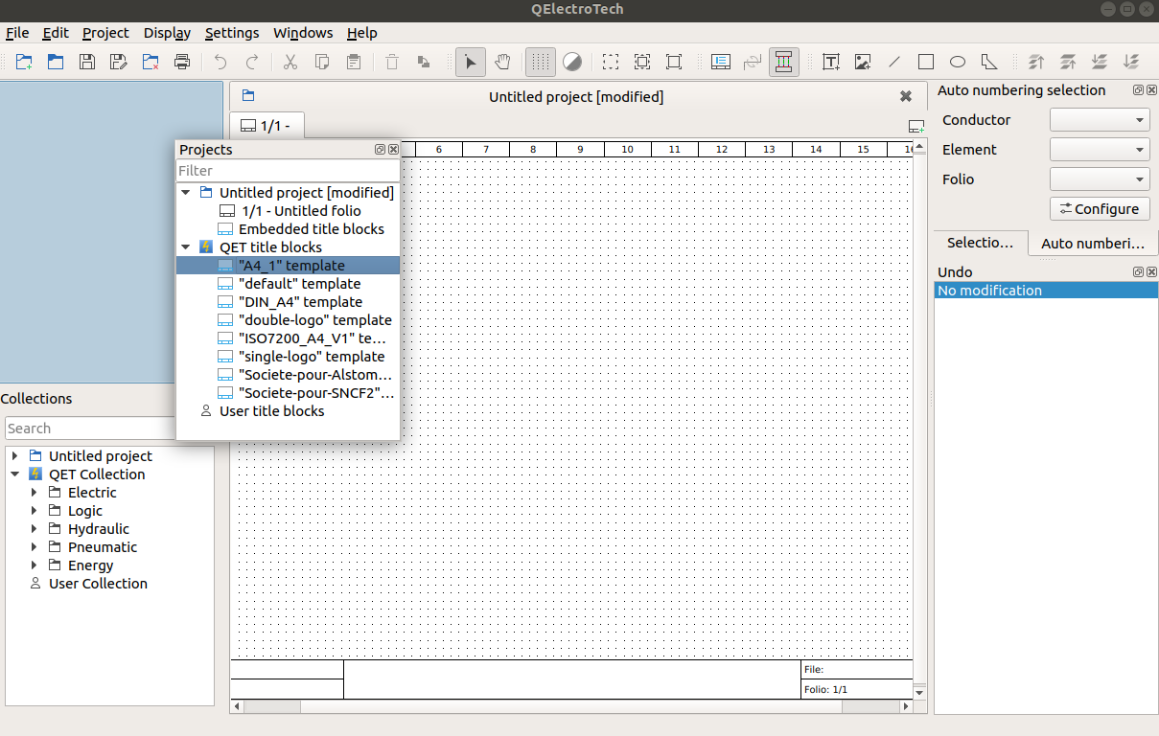Screen dimensions: 1159x736
Task: Close the project via folder-x icon
Action: coord(150,62)
